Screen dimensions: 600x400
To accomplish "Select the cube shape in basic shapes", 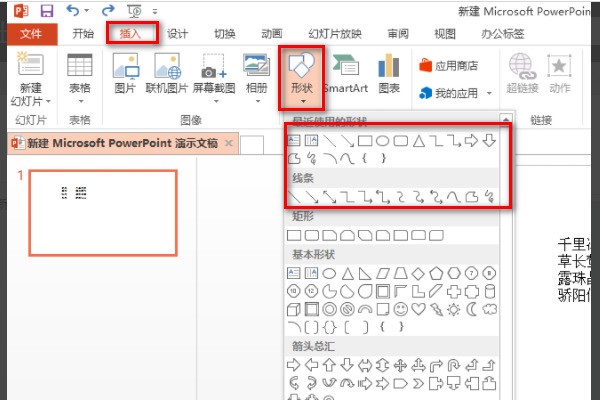I will click(x=293, y=309).
